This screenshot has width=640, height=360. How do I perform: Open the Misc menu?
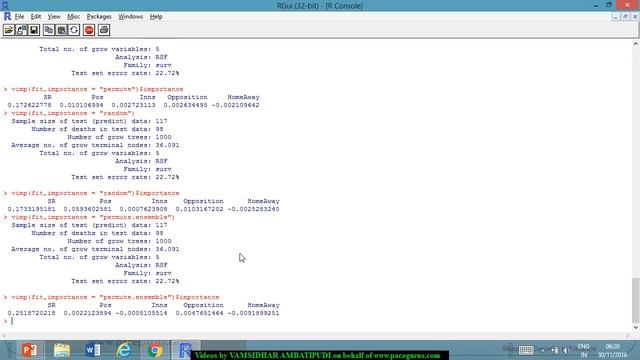73,17
